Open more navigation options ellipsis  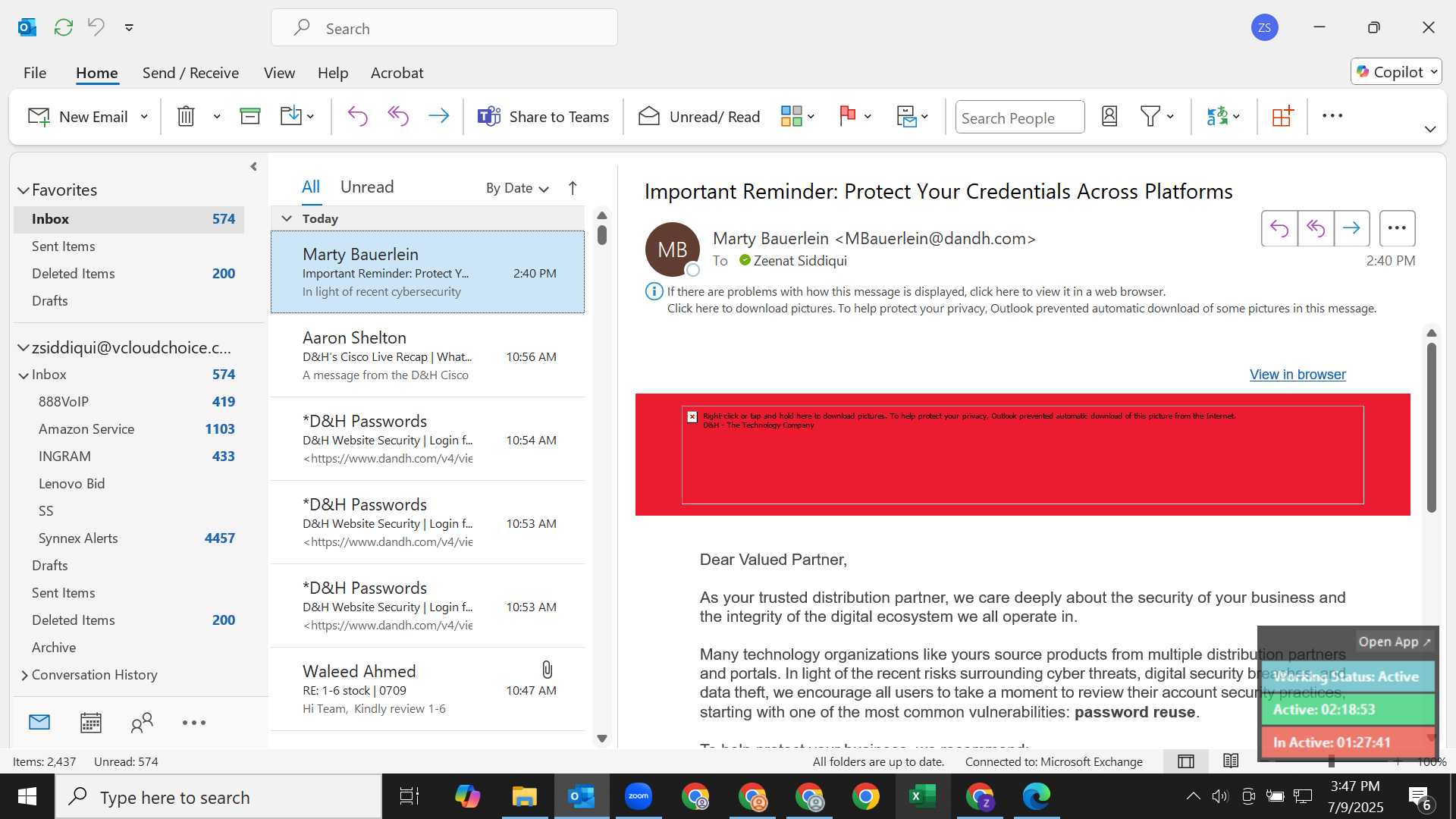[194, 723]
